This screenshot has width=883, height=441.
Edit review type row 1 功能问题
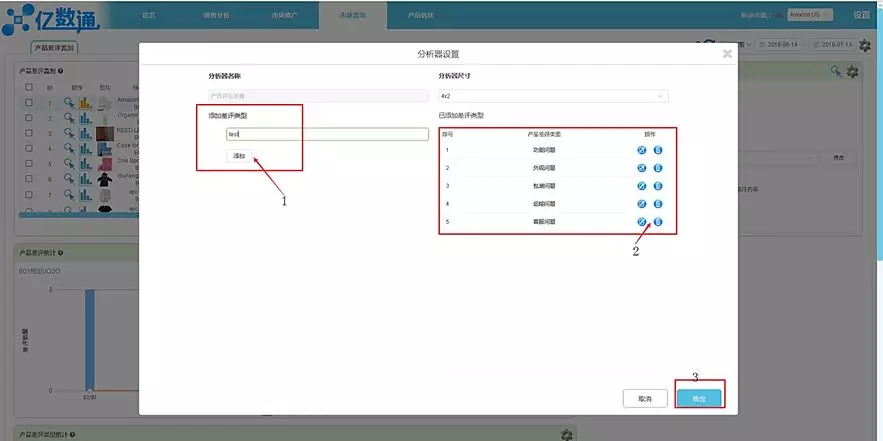click(641, 150)
